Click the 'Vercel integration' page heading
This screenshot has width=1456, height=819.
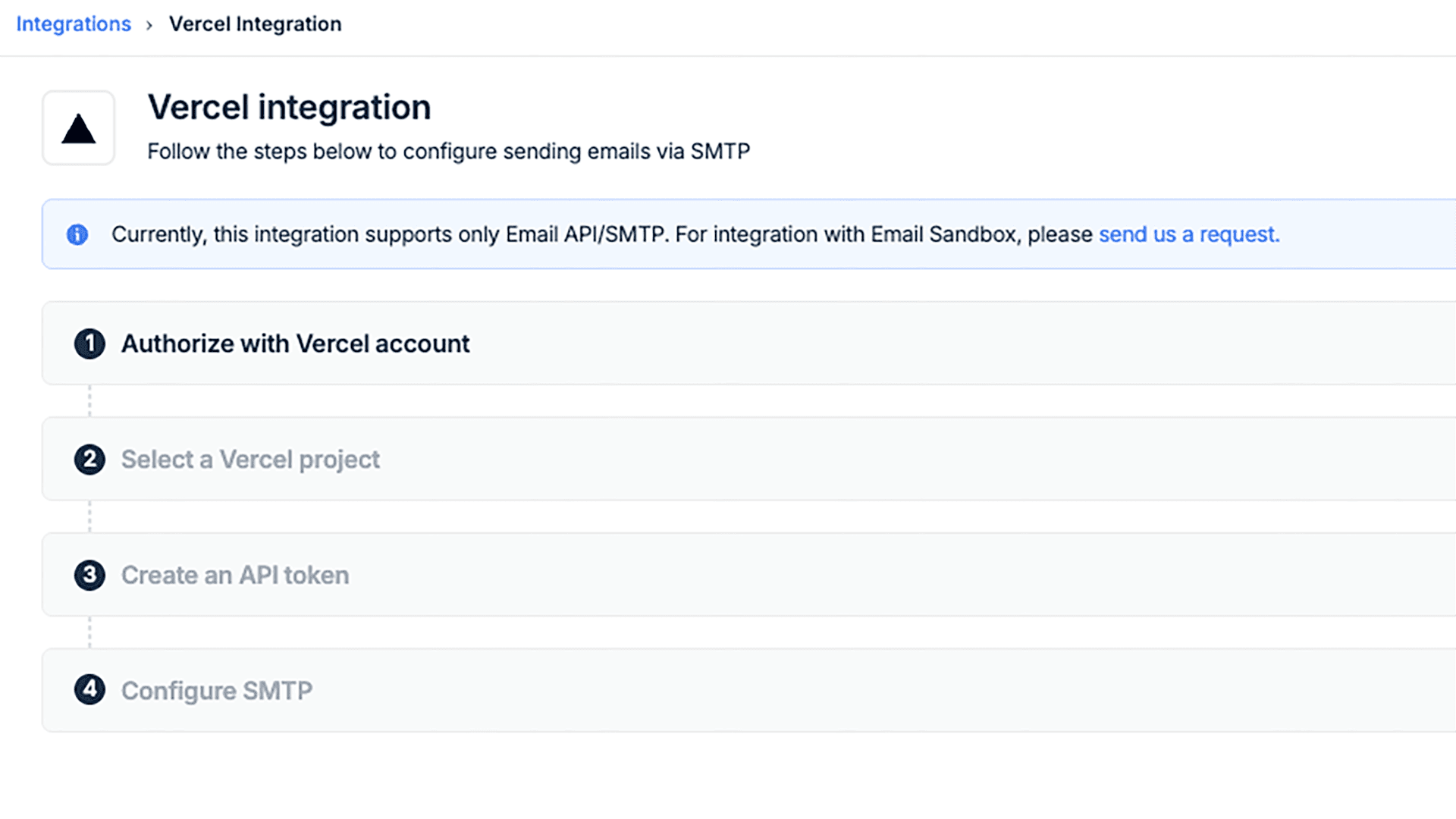pos(289,107)
